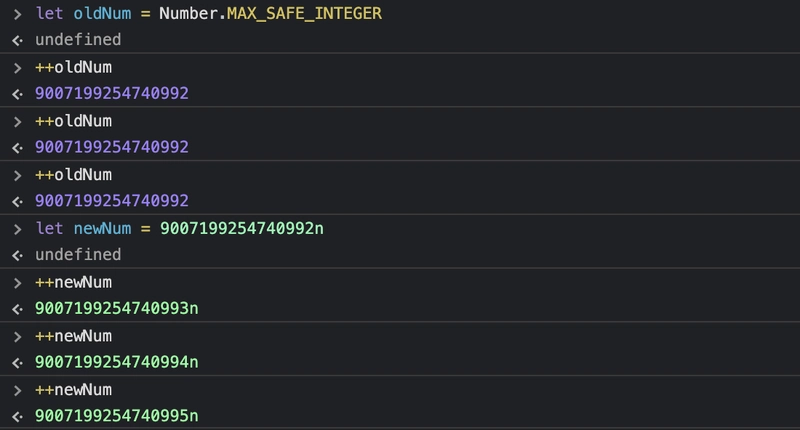Click the third 9007199254740992 result value
800x430 pixels.
tap(112, 201)
